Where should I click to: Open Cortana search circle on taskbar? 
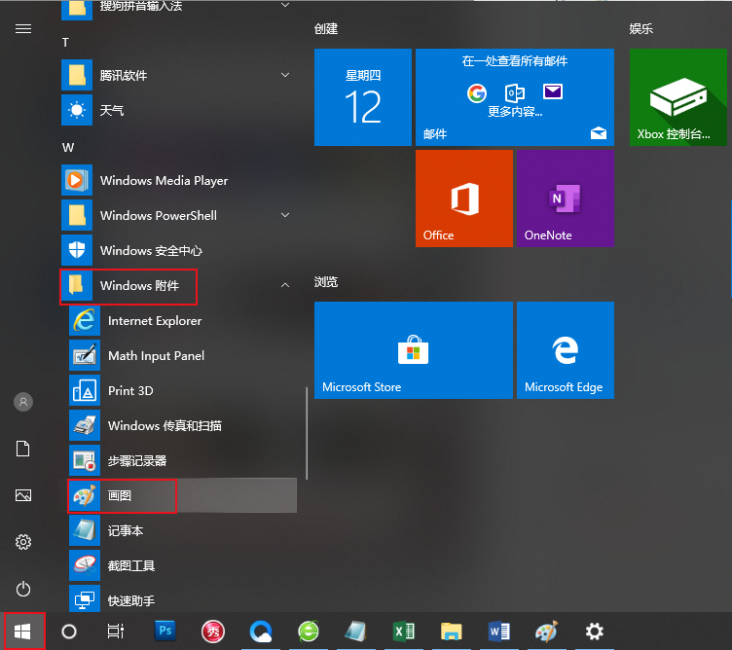pyautogui.click(x=69, y=632)
